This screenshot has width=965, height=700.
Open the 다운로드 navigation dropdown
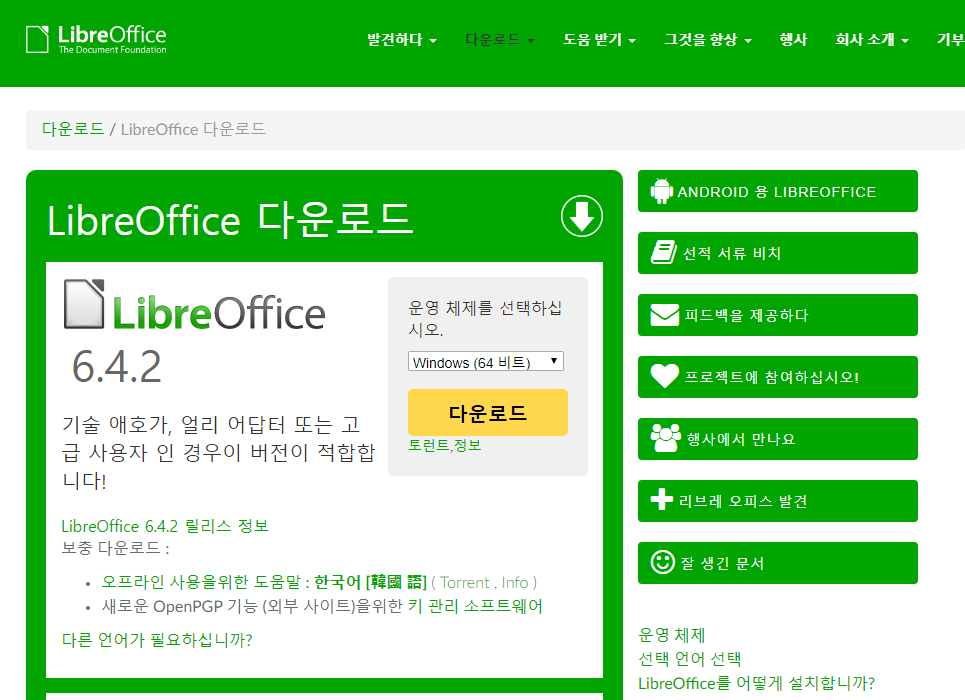point(500,39)
